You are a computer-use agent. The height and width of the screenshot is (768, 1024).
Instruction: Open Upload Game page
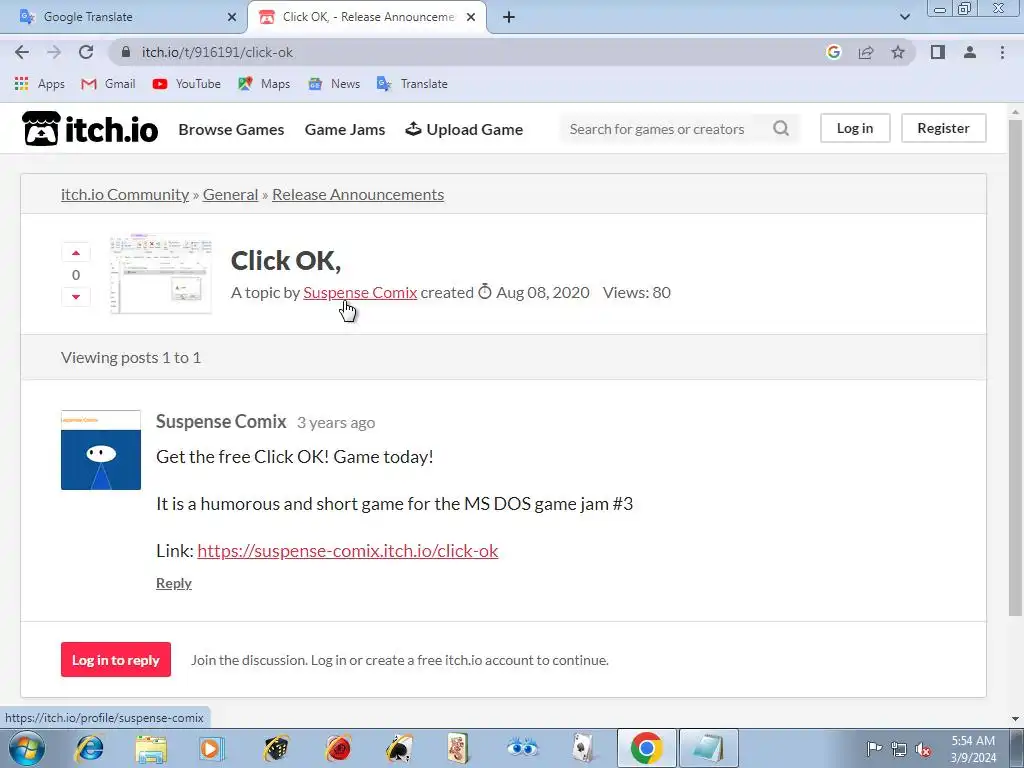464,129
